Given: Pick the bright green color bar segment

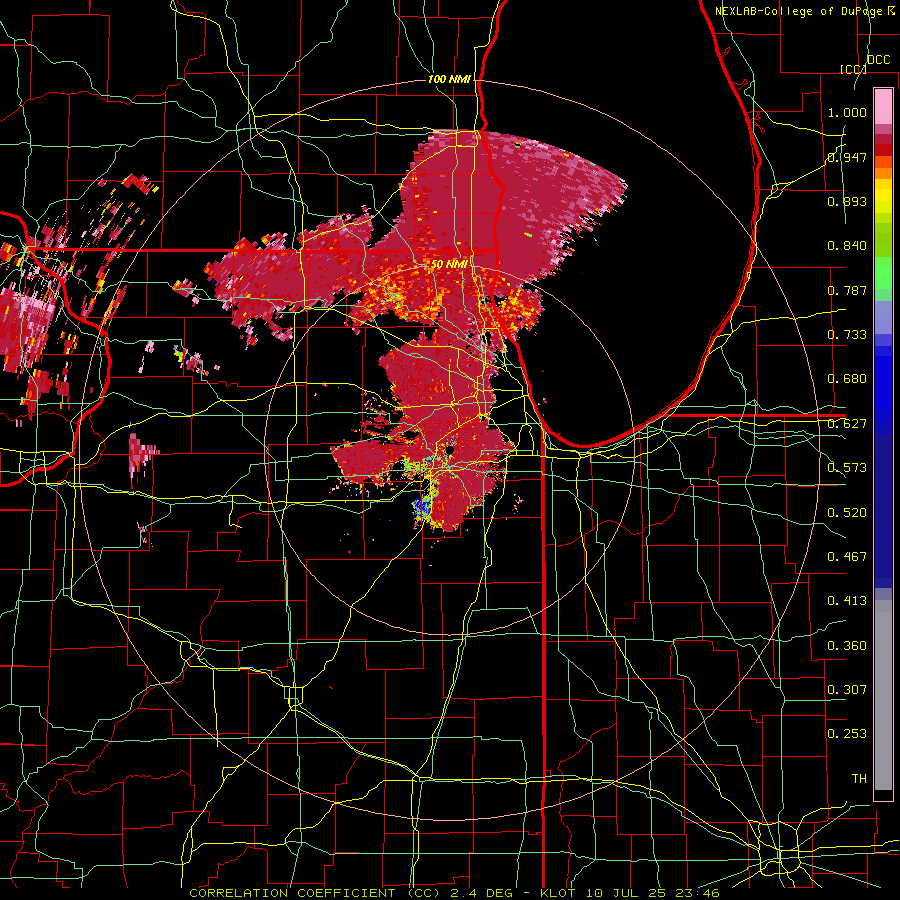Looking at the screenshot, I should [x=883, y=273].
